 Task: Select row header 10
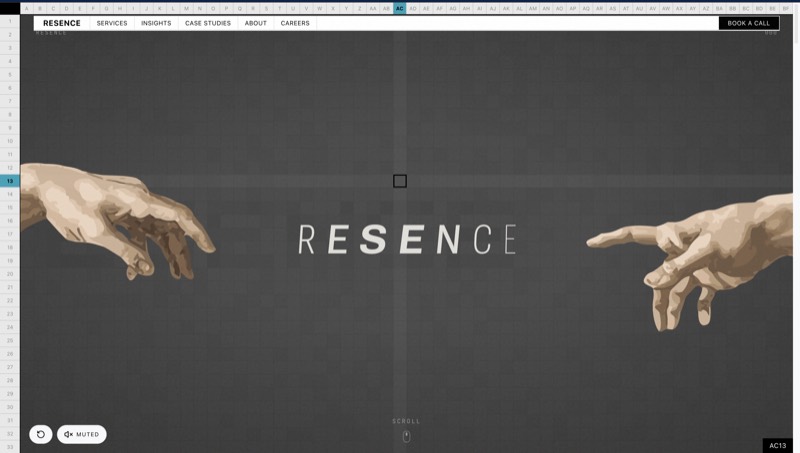(10, 141)
